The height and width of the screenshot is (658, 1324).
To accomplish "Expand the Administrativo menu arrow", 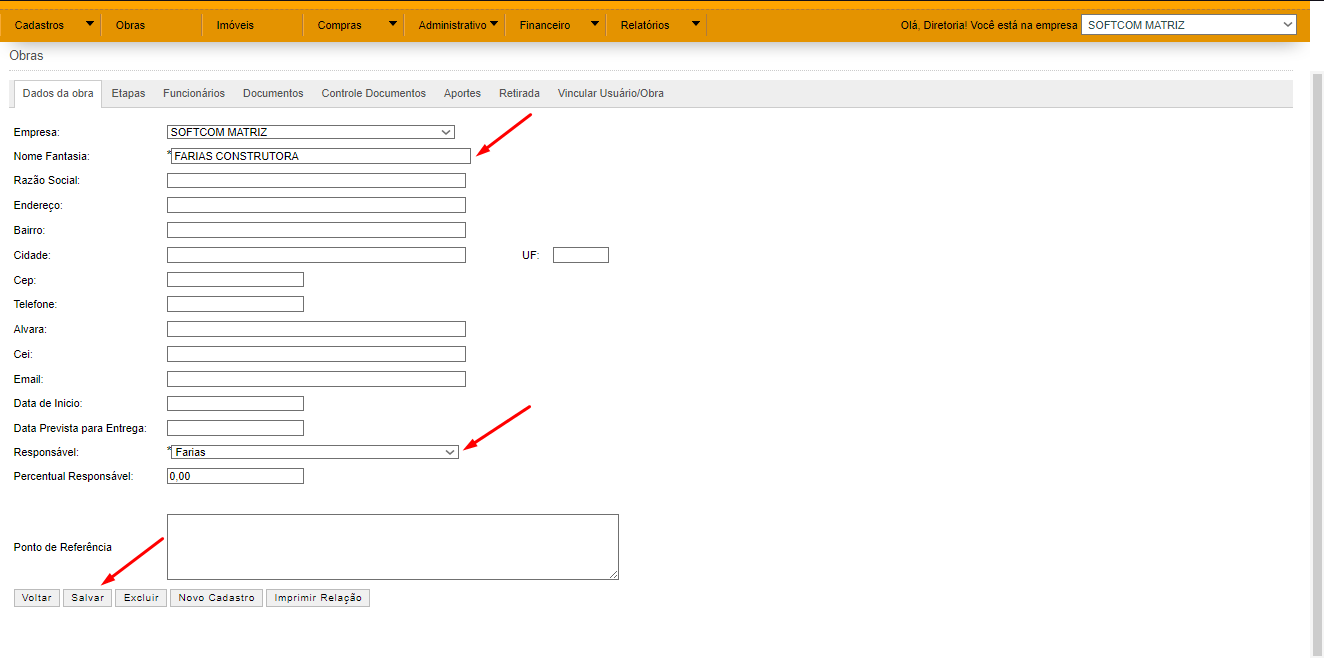I will (494, 24).
